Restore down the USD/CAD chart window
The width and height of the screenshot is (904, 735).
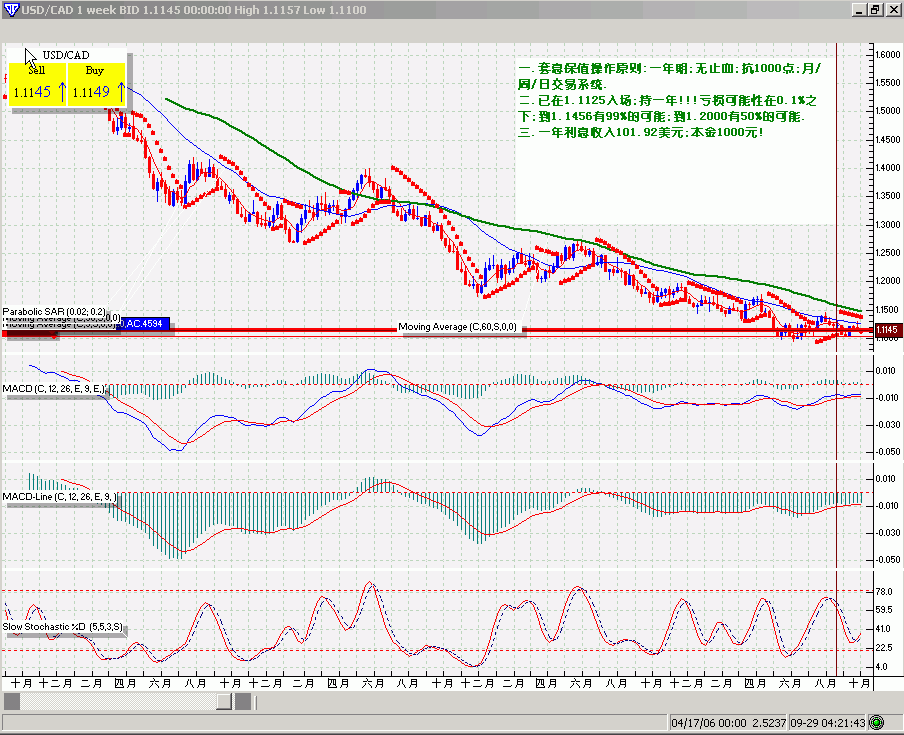[875, 10]
